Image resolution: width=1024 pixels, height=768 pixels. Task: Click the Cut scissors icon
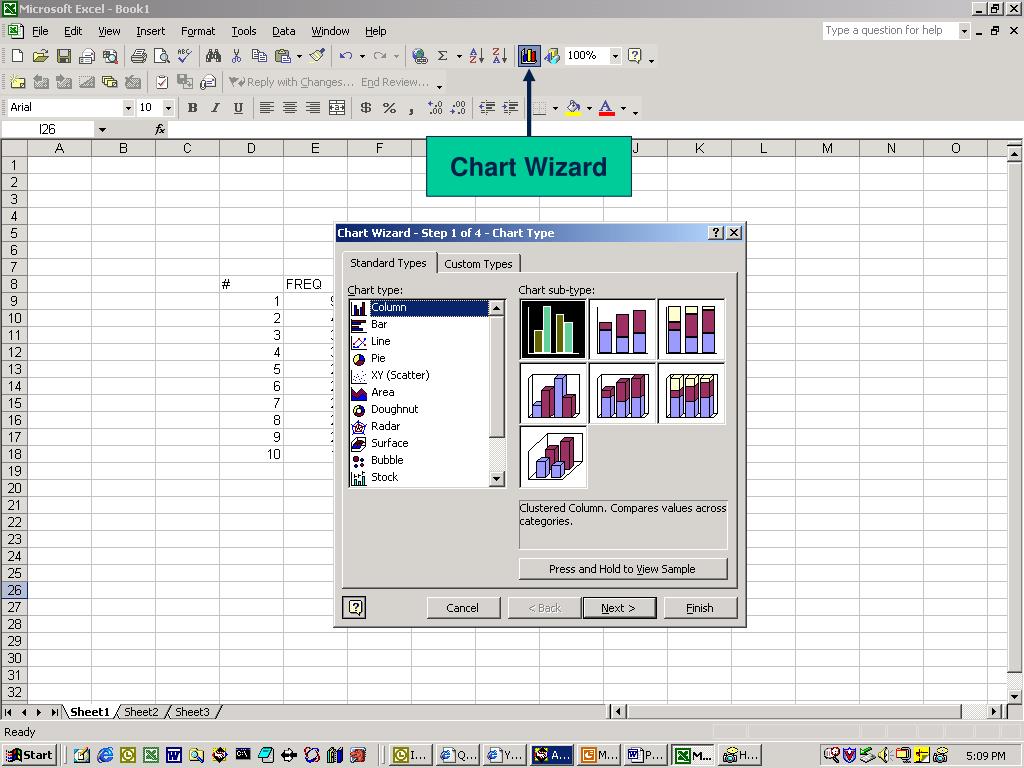(236, 56)
